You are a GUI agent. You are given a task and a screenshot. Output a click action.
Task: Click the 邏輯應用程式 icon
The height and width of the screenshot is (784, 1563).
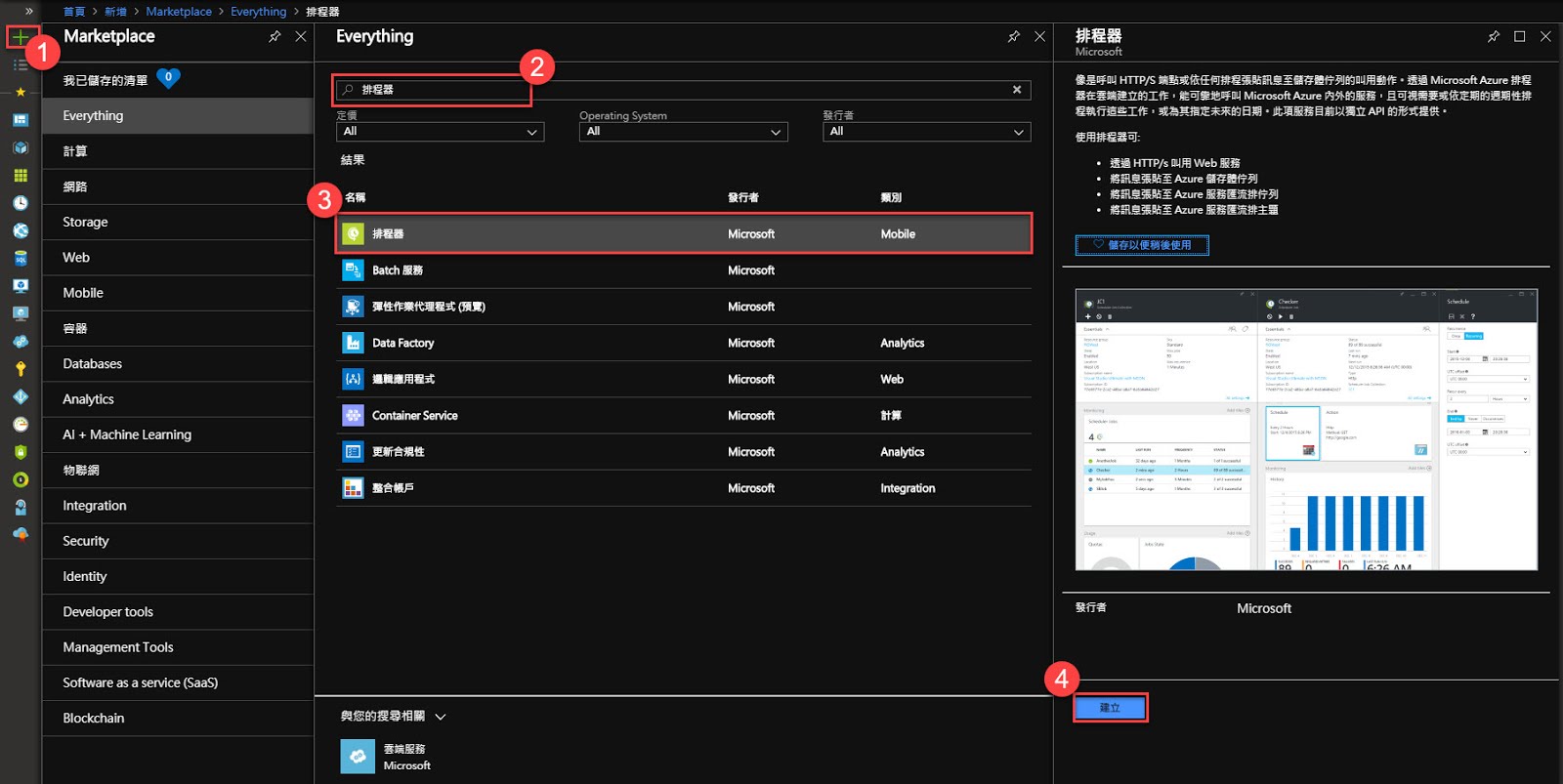coord(353,379)
